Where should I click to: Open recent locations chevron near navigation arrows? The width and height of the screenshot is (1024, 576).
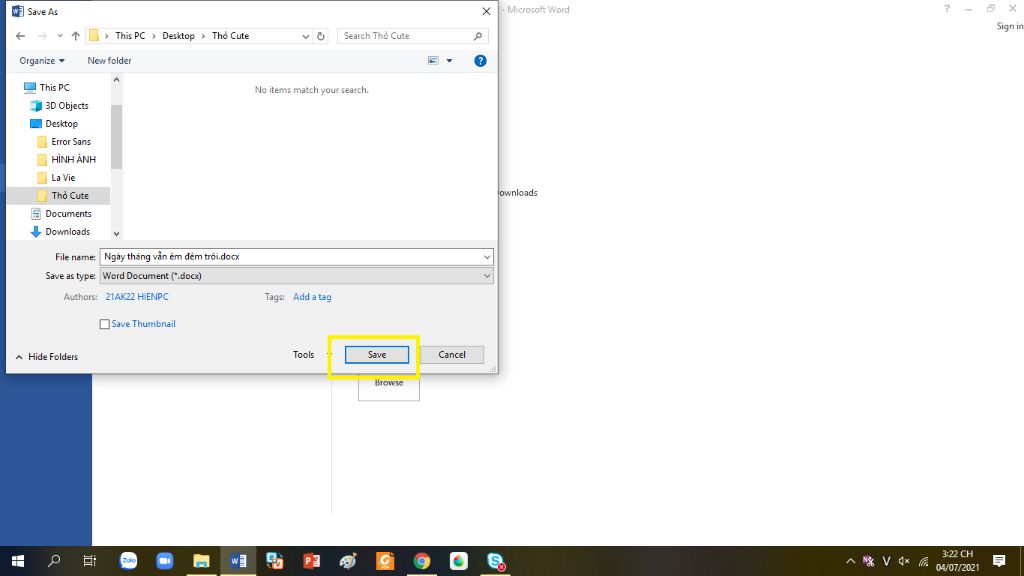click(59, 36)
